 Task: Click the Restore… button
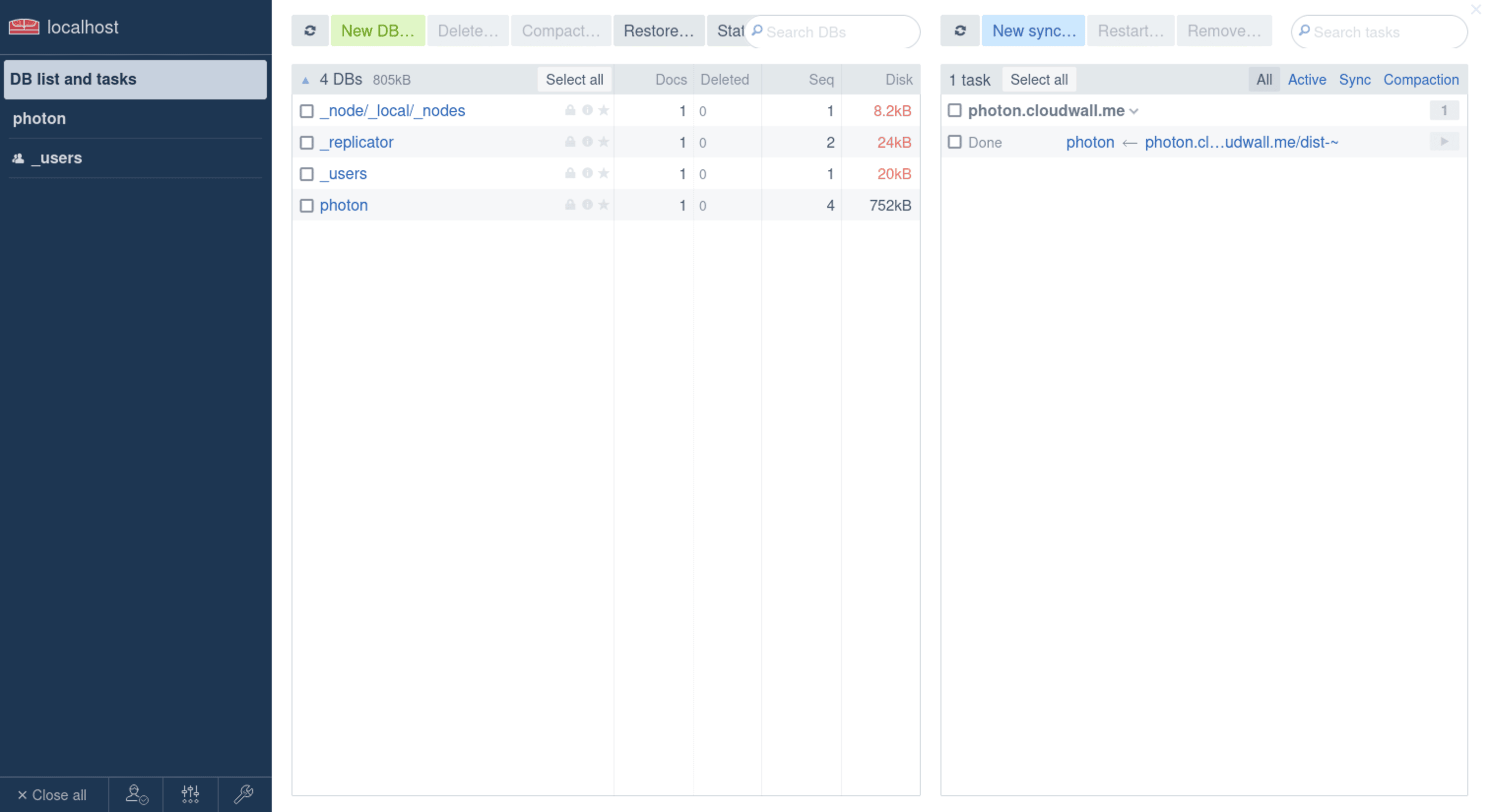[658, 31]
